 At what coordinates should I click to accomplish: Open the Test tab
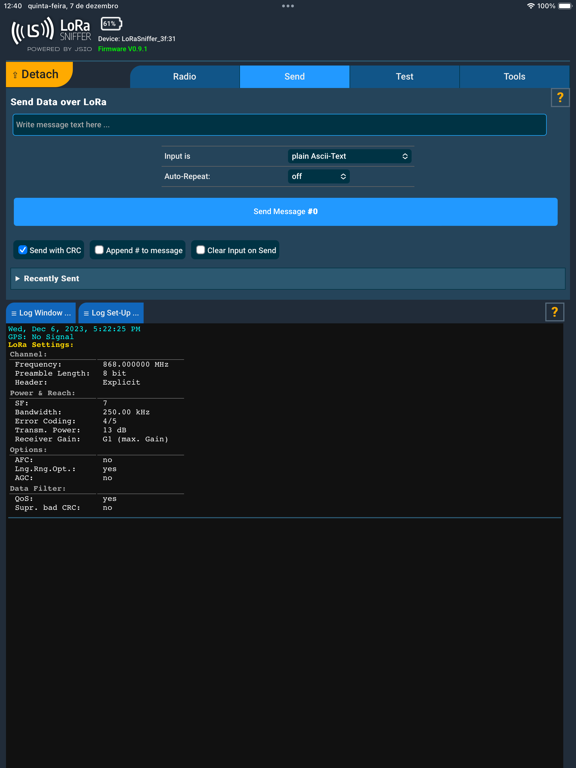pyautogui.click(x=405, y=76)
